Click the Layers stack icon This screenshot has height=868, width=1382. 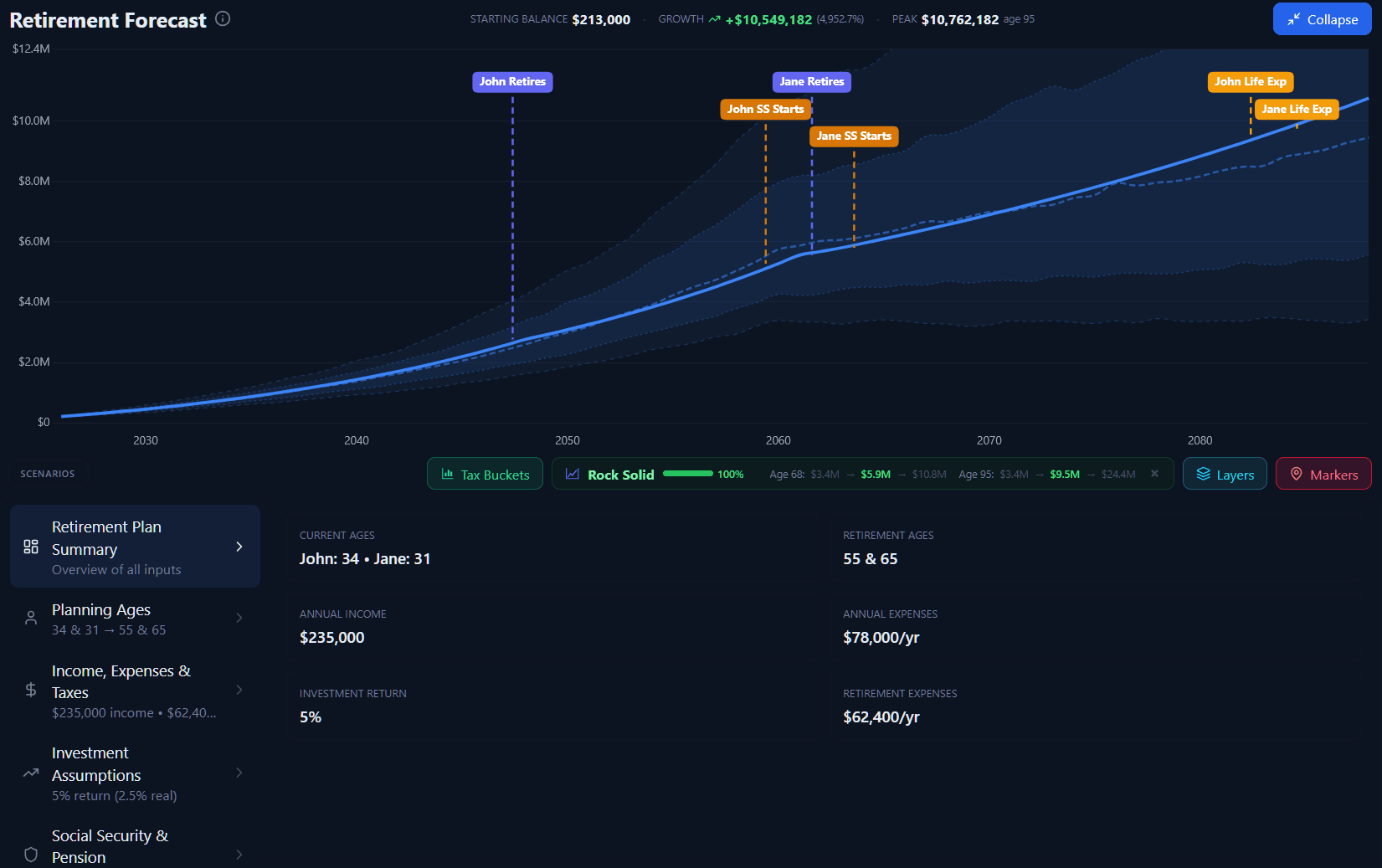pos(1204,474)
